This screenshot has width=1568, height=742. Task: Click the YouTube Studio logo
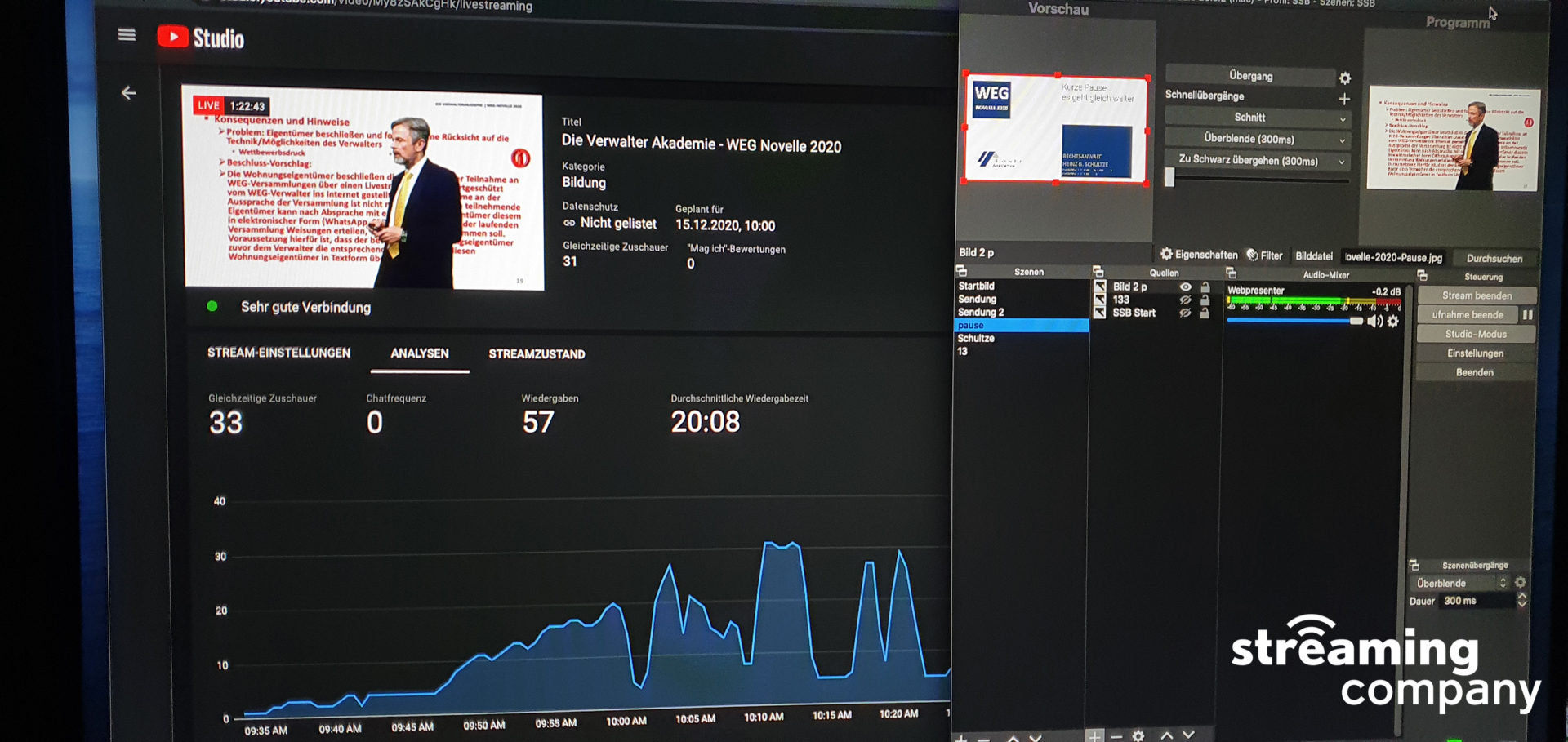coord(200,38)
